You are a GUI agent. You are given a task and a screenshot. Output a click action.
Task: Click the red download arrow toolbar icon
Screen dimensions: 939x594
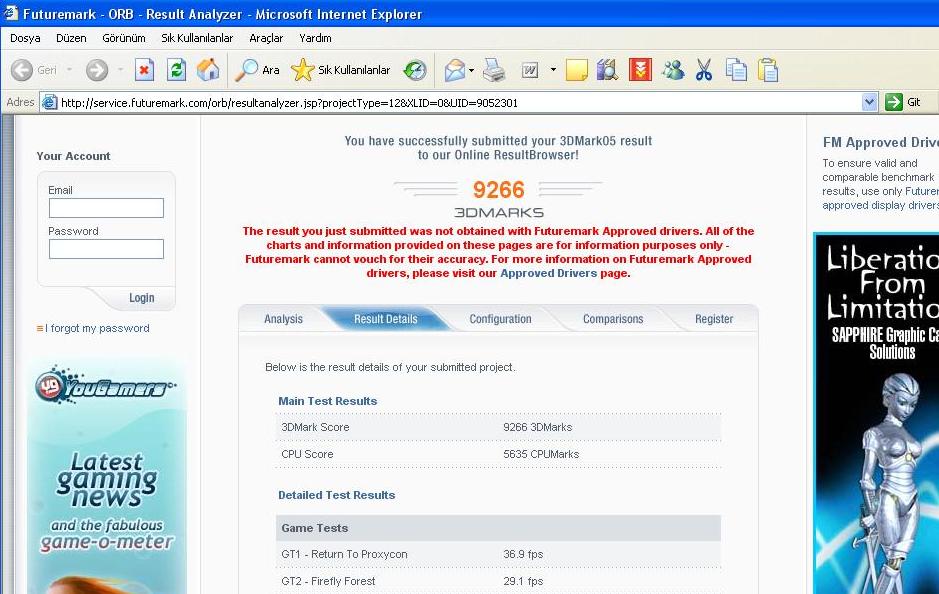pos(640,70)
